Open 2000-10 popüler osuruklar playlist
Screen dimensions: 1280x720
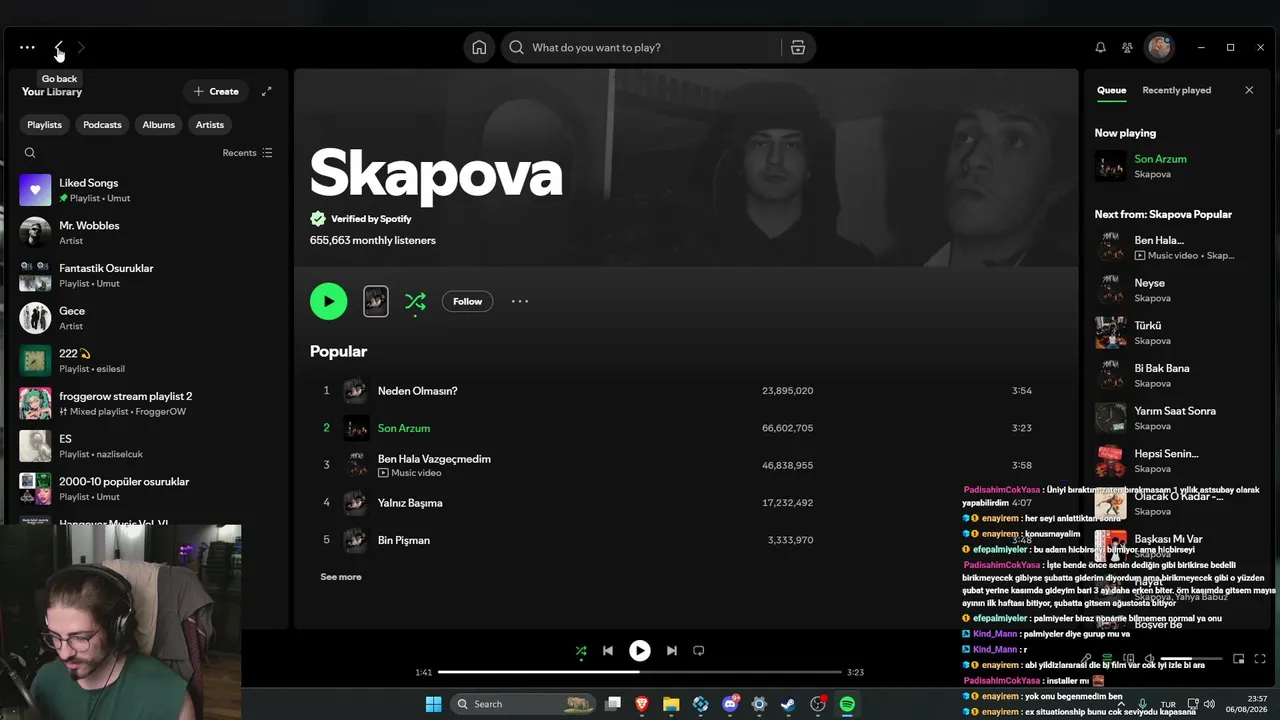point(146,488)
